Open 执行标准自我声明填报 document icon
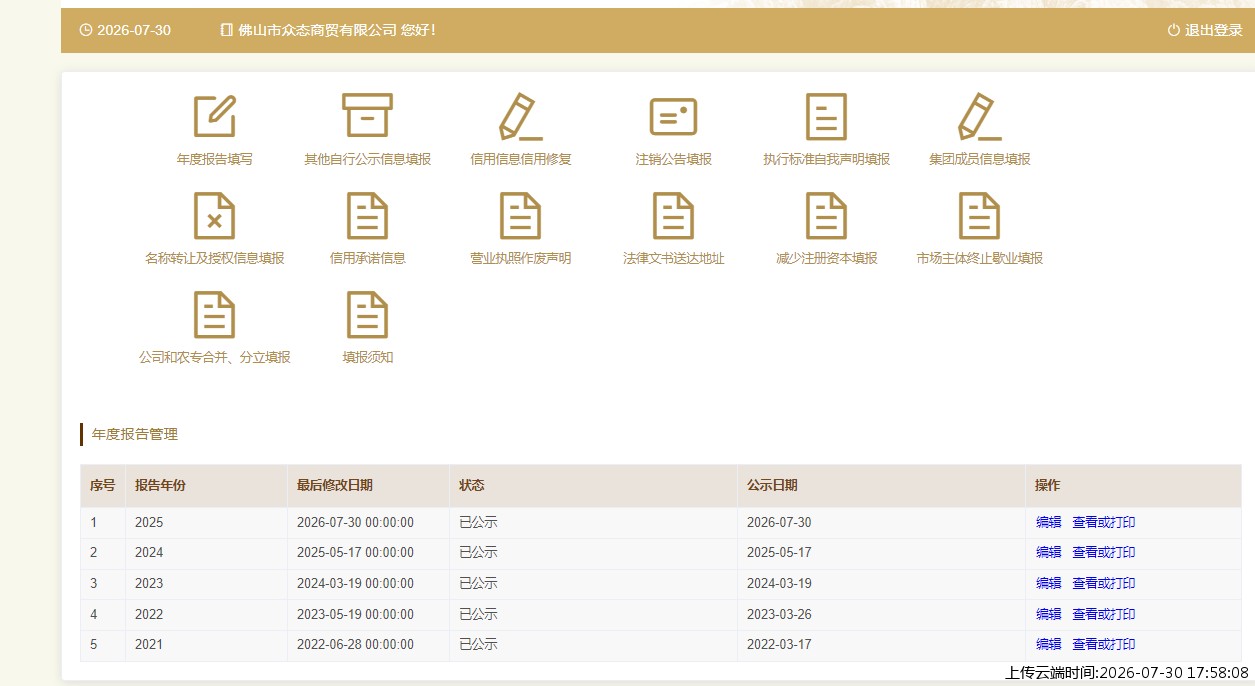This screenshot has width=1255, height=686. point(826,116)
